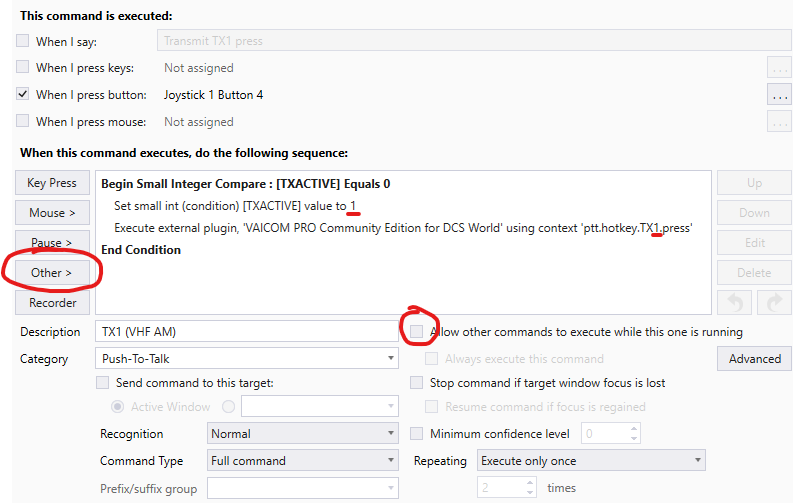Click the Description text field
793x503 pixels.
247,332
